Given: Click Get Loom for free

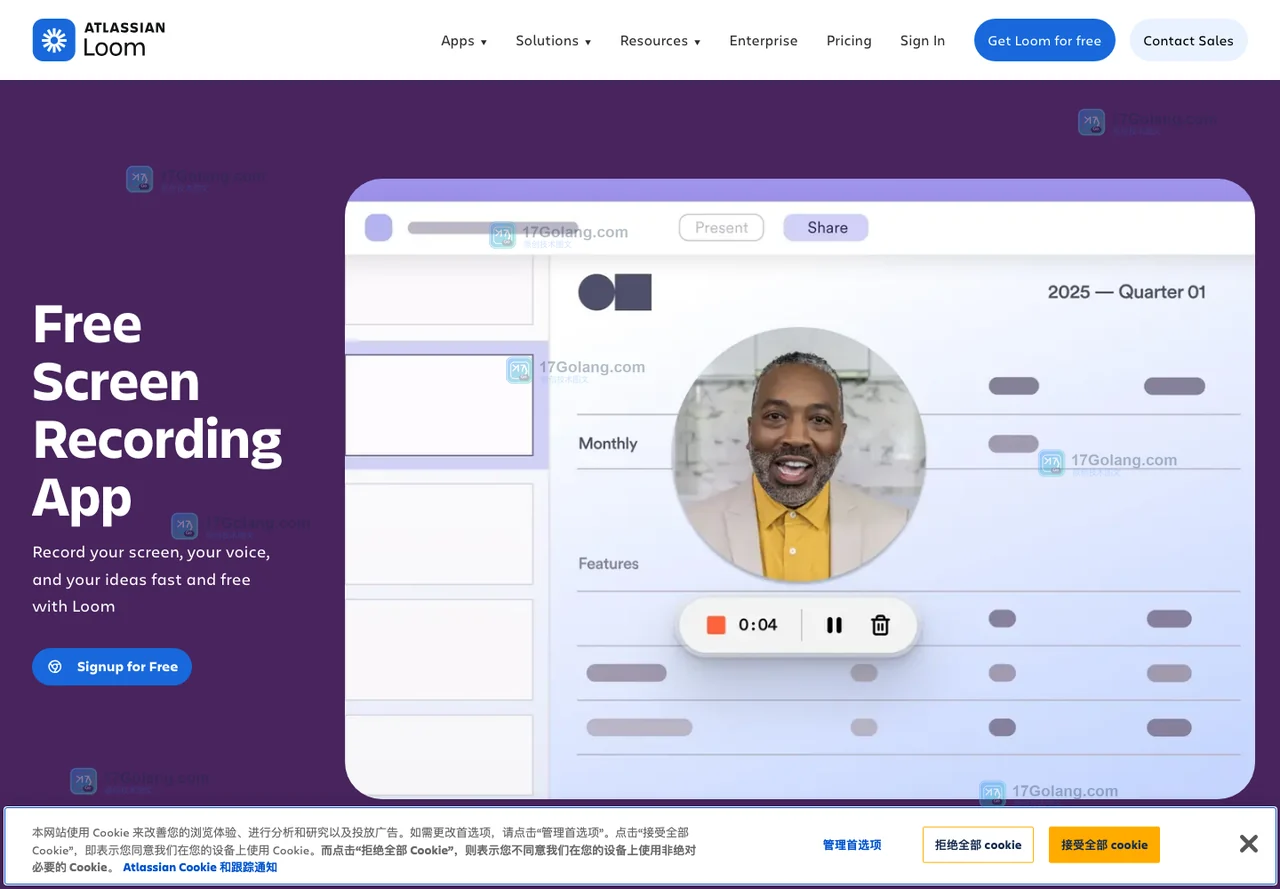Looking at the screenshot, I should [1044, 40].
